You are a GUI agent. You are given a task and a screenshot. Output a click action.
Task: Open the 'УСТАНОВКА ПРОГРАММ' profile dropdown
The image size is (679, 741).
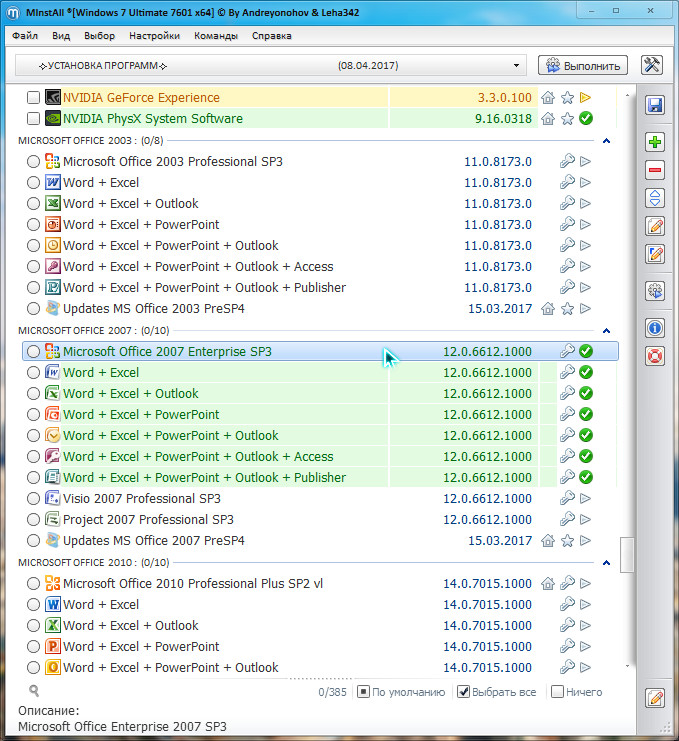tap(271, 65)
